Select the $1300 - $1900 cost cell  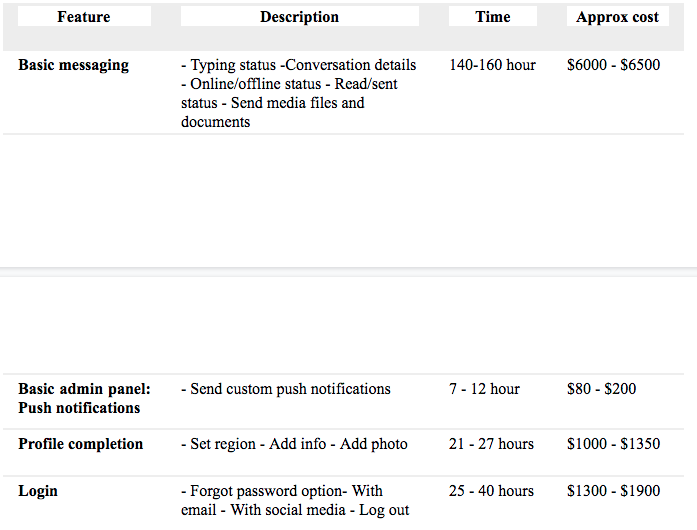pos(613,491)
